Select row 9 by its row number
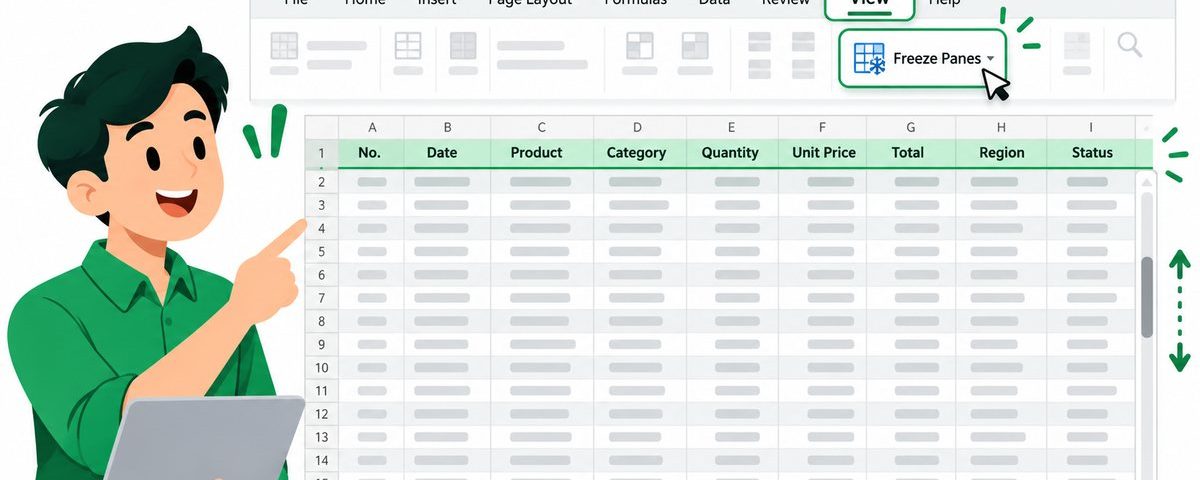Viewport: 1200px width, 480px height. click(322, 344)
